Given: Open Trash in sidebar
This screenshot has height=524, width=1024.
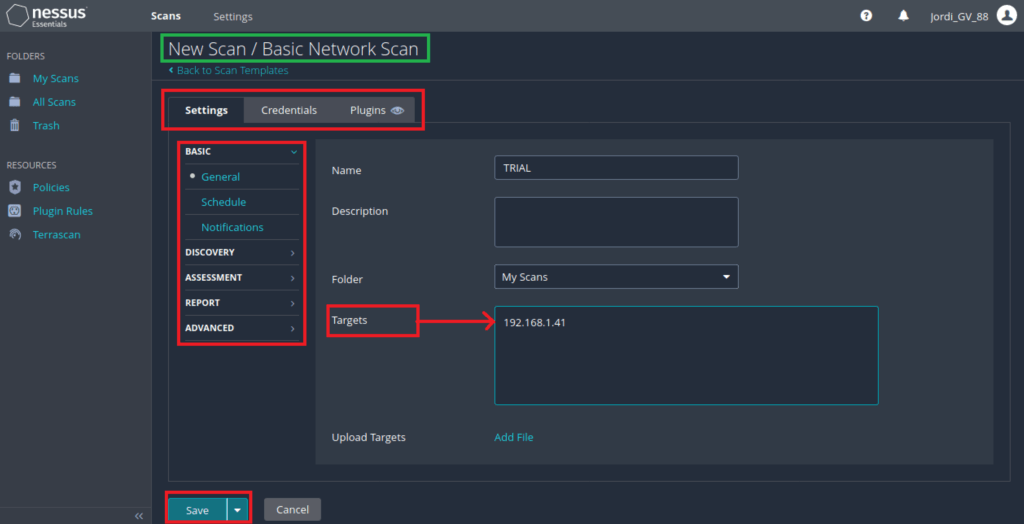Looking at the screenshot, I should tap(46, 125).
